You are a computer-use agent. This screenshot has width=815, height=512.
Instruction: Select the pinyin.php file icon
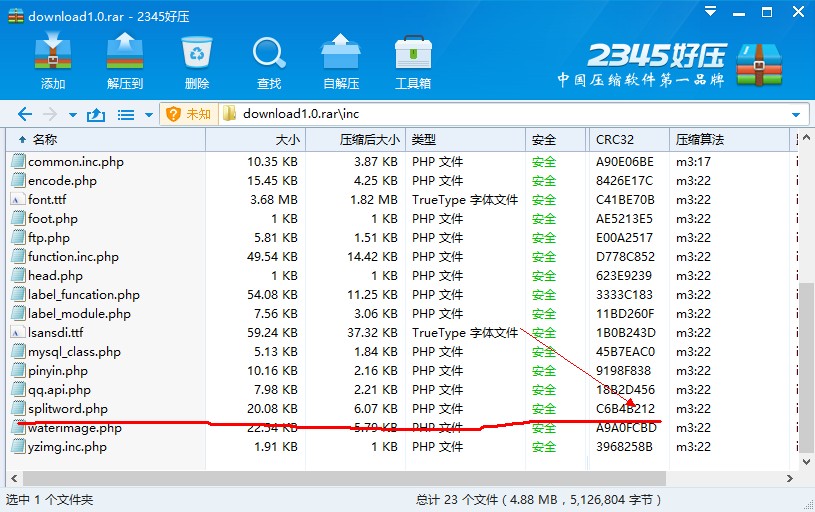(x=18, y=371)
